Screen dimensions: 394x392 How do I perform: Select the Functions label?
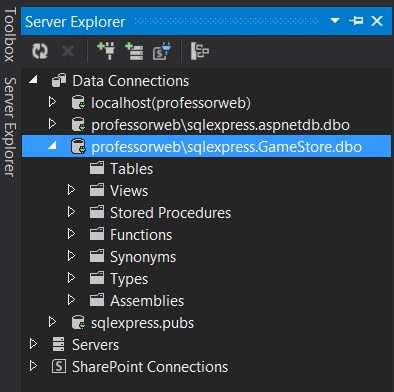141,235
